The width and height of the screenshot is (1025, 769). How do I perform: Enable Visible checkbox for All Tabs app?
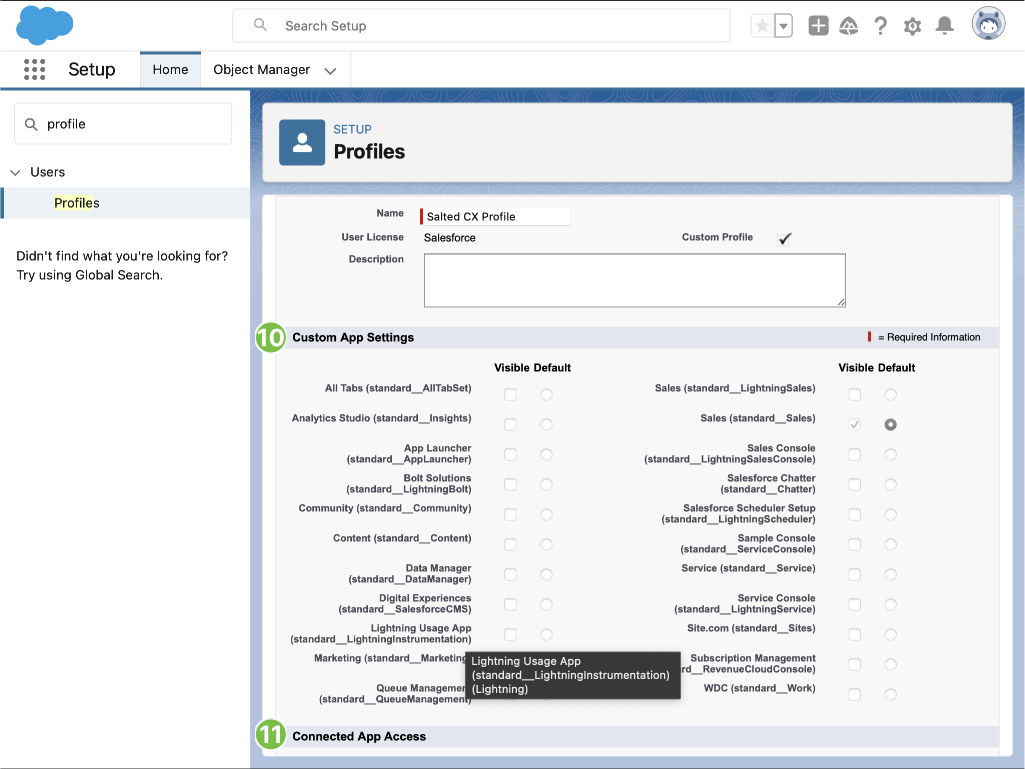510,394
